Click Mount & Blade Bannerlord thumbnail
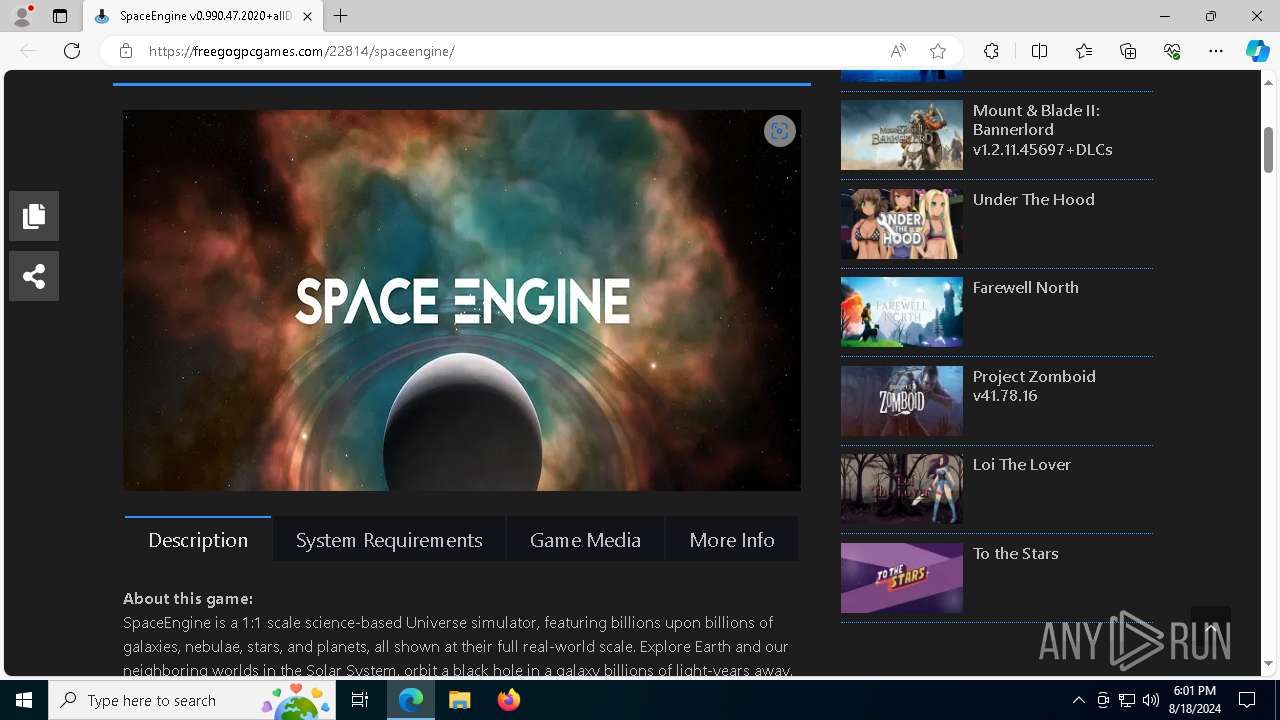Screen dimensions: 1280x720 tap(902, 135)
